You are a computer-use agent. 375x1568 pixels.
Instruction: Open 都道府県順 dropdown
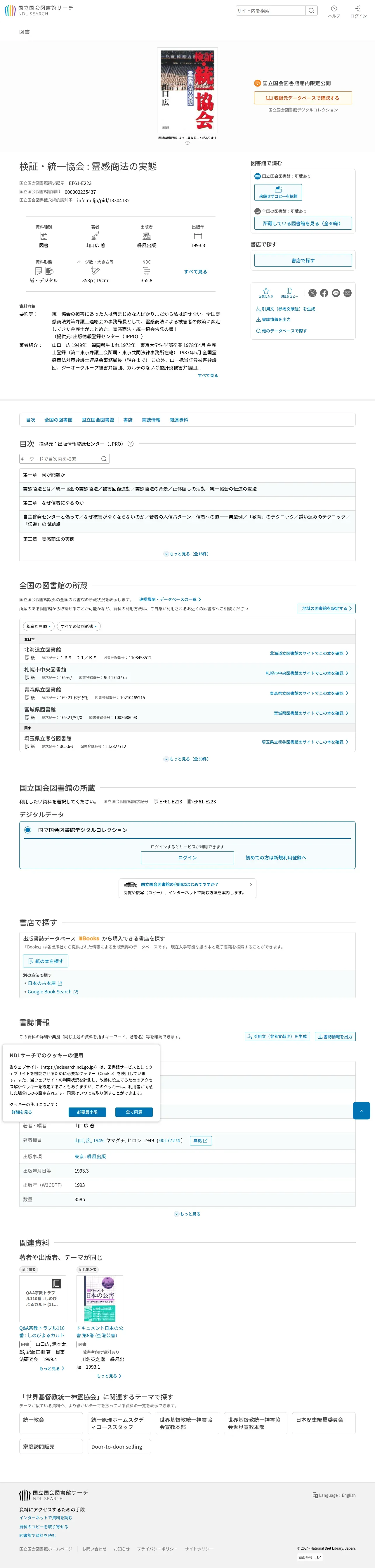tap(38, 626)
